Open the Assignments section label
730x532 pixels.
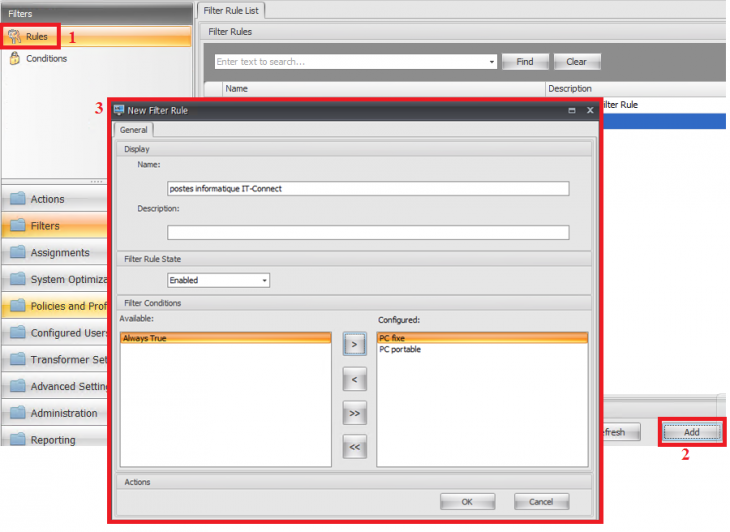click(x=60, y=253)
